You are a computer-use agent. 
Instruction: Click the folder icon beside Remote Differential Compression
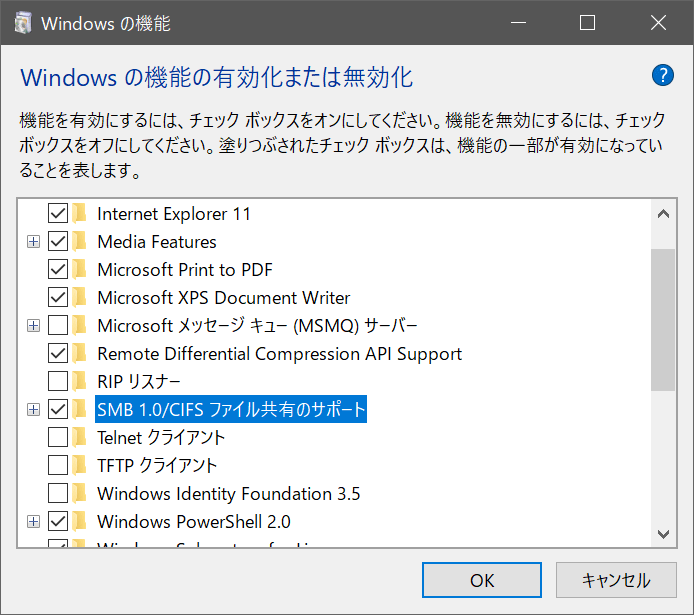click(80, 354)
